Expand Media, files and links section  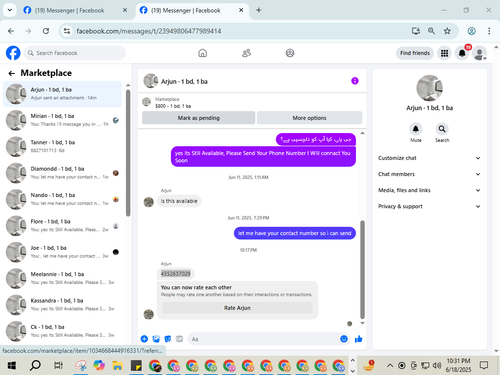[x=429, y=190]
